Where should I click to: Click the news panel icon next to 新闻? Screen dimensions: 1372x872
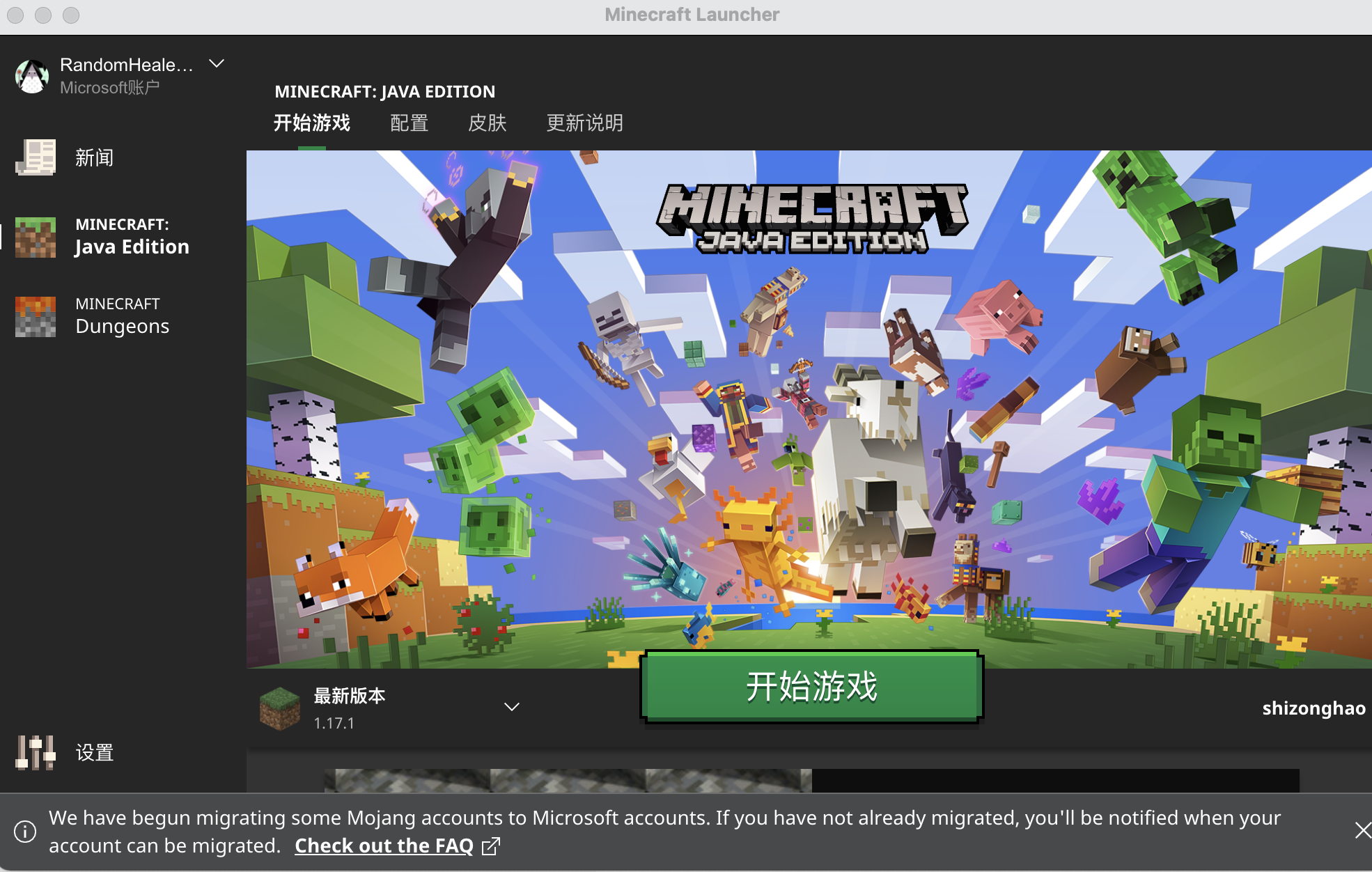[x=36, y=157]
